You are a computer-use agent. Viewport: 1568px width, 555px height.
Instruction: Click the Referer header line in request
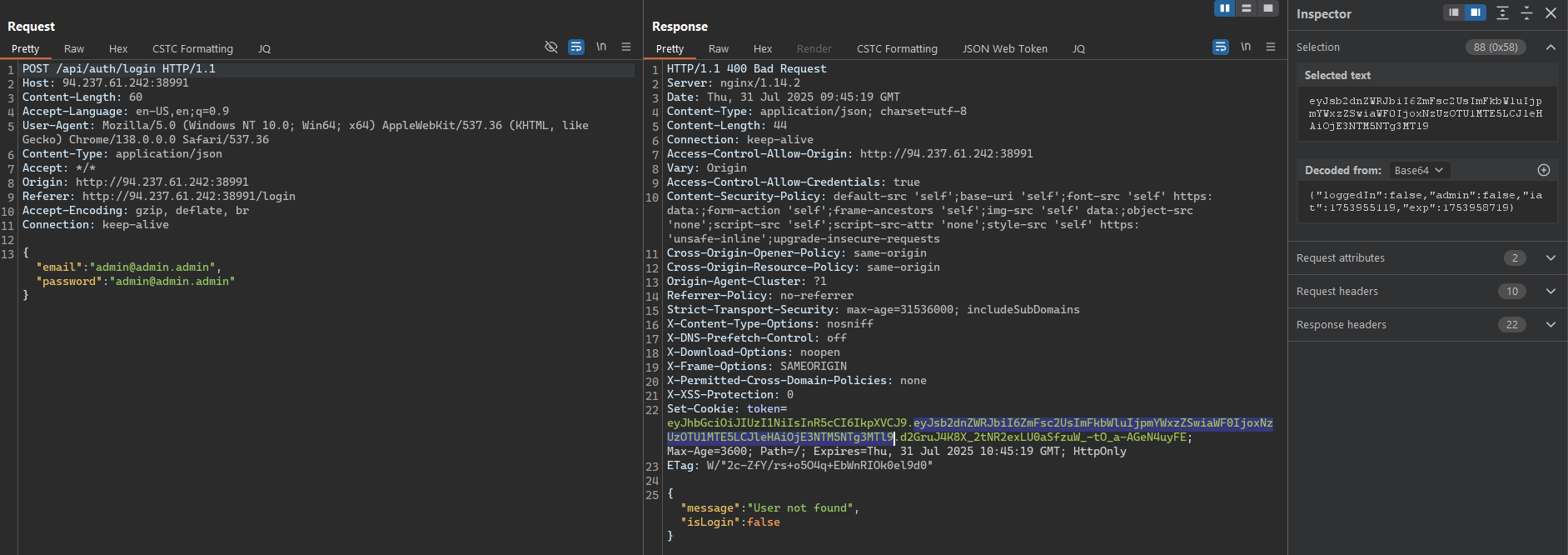point(159,197)
